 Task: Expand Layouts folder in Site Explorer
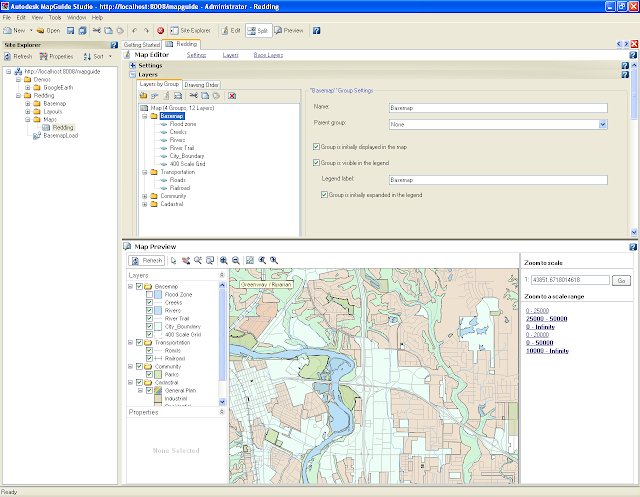27,111
